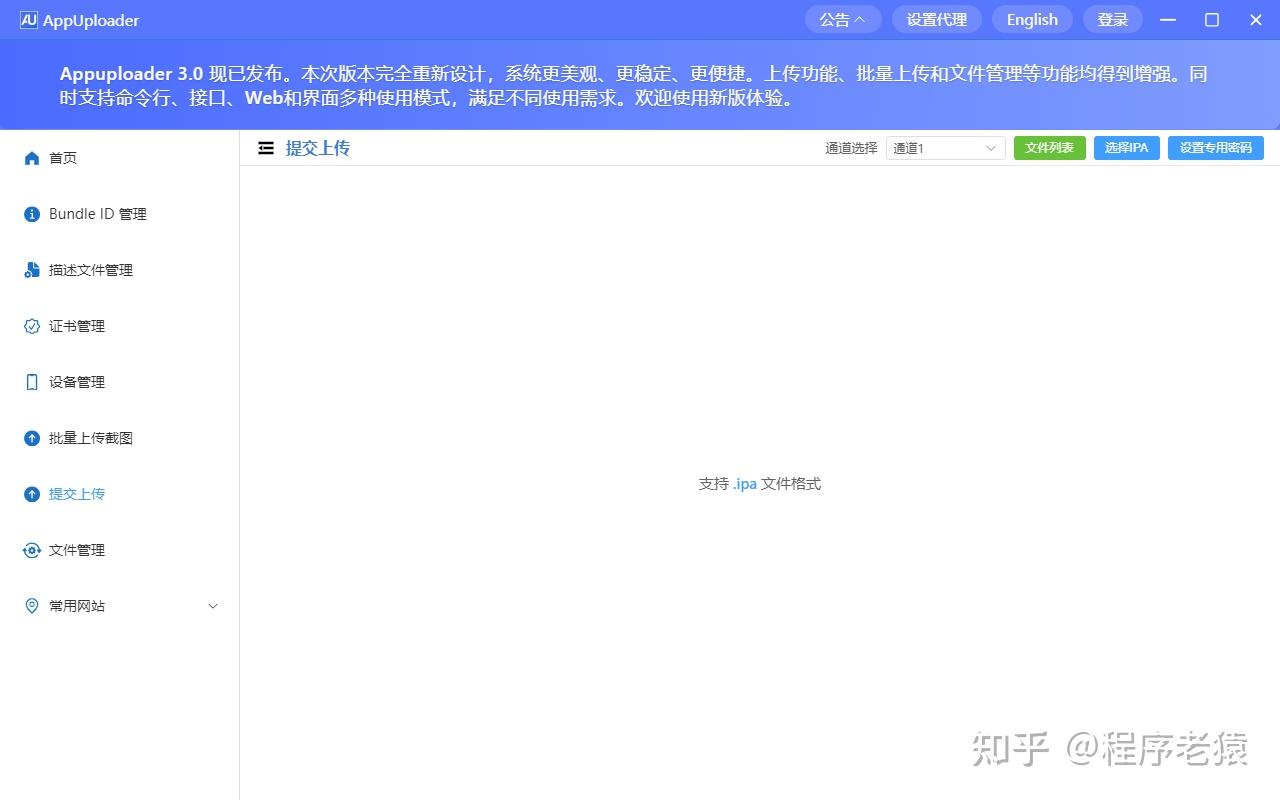Click the 提交上传 page heading
This screenshot has height=800, width=1280.
tap(318, 148)
